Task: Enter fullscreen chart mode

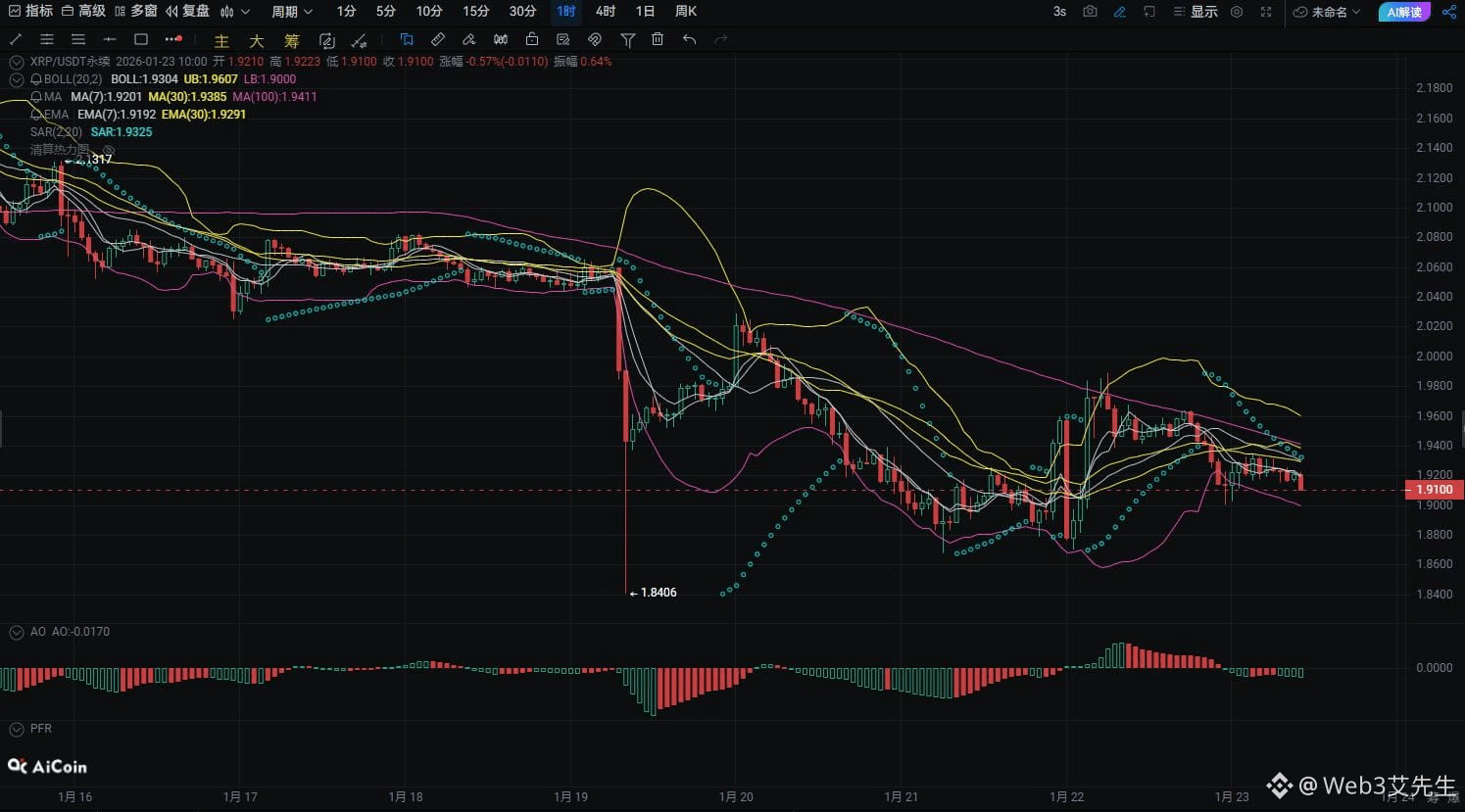Action: point(1266,12)
